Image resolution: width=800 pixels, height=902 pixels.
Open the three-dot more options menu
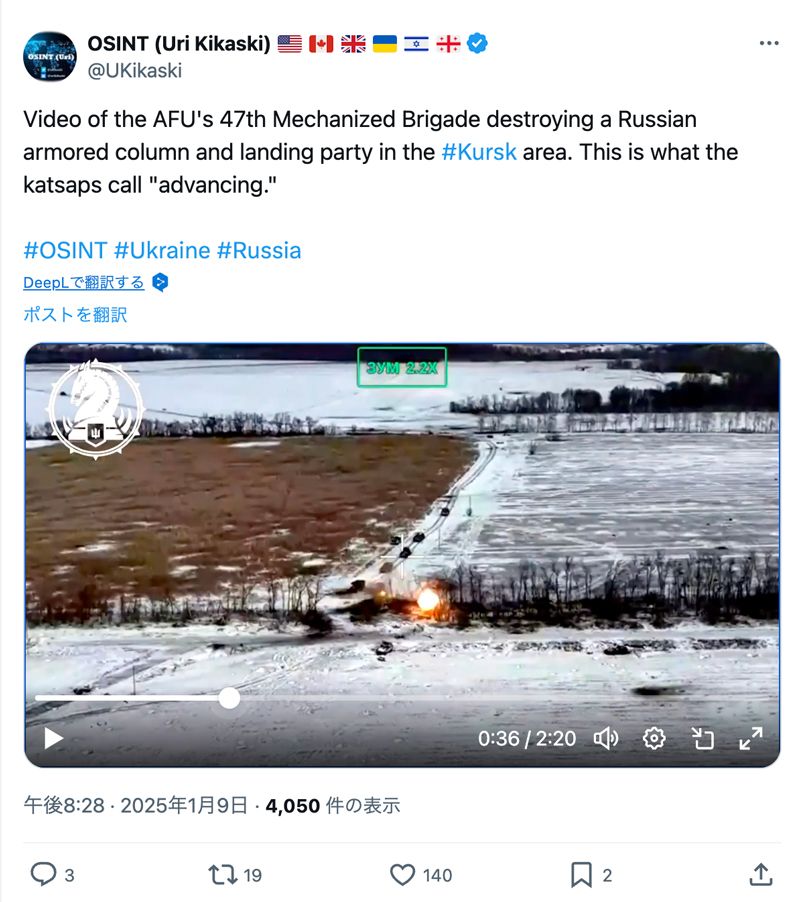(768, 43)
